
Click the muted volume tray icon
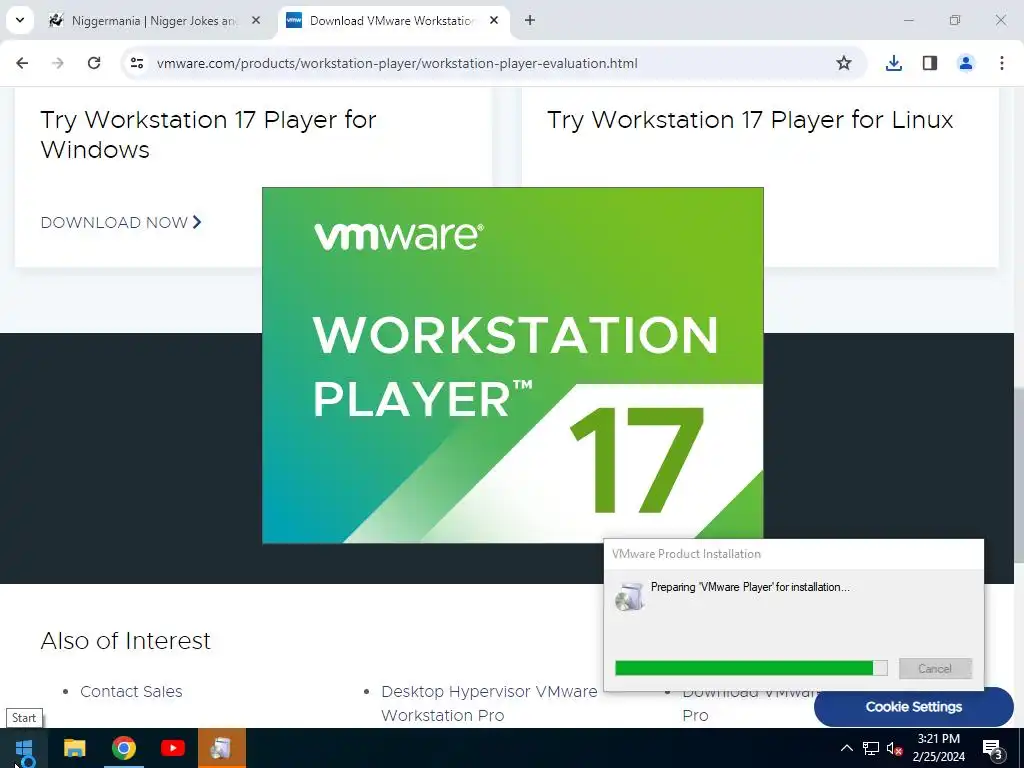(894, 748)
